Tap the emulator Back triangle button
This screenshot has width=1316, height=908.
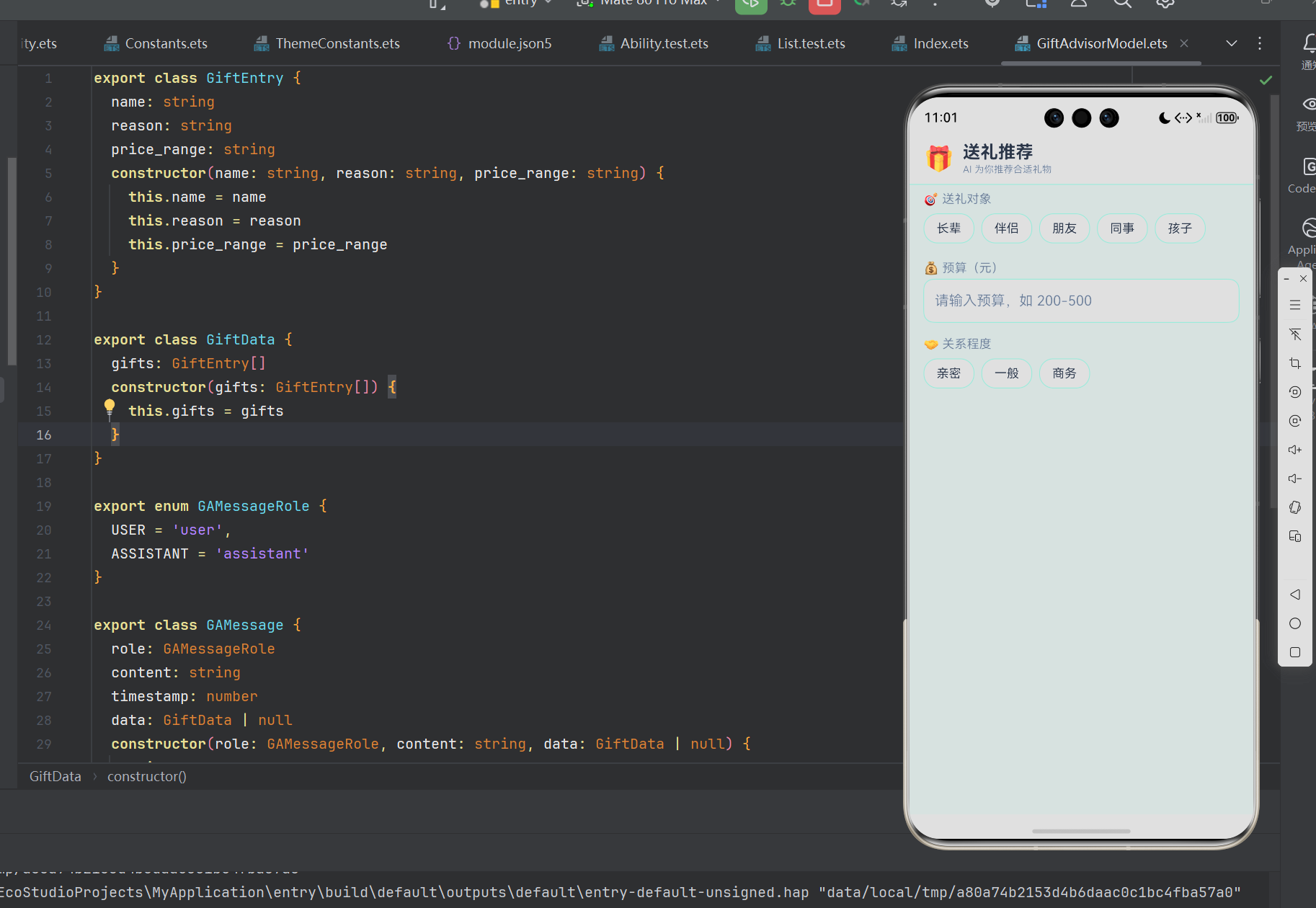[1295, 595]
